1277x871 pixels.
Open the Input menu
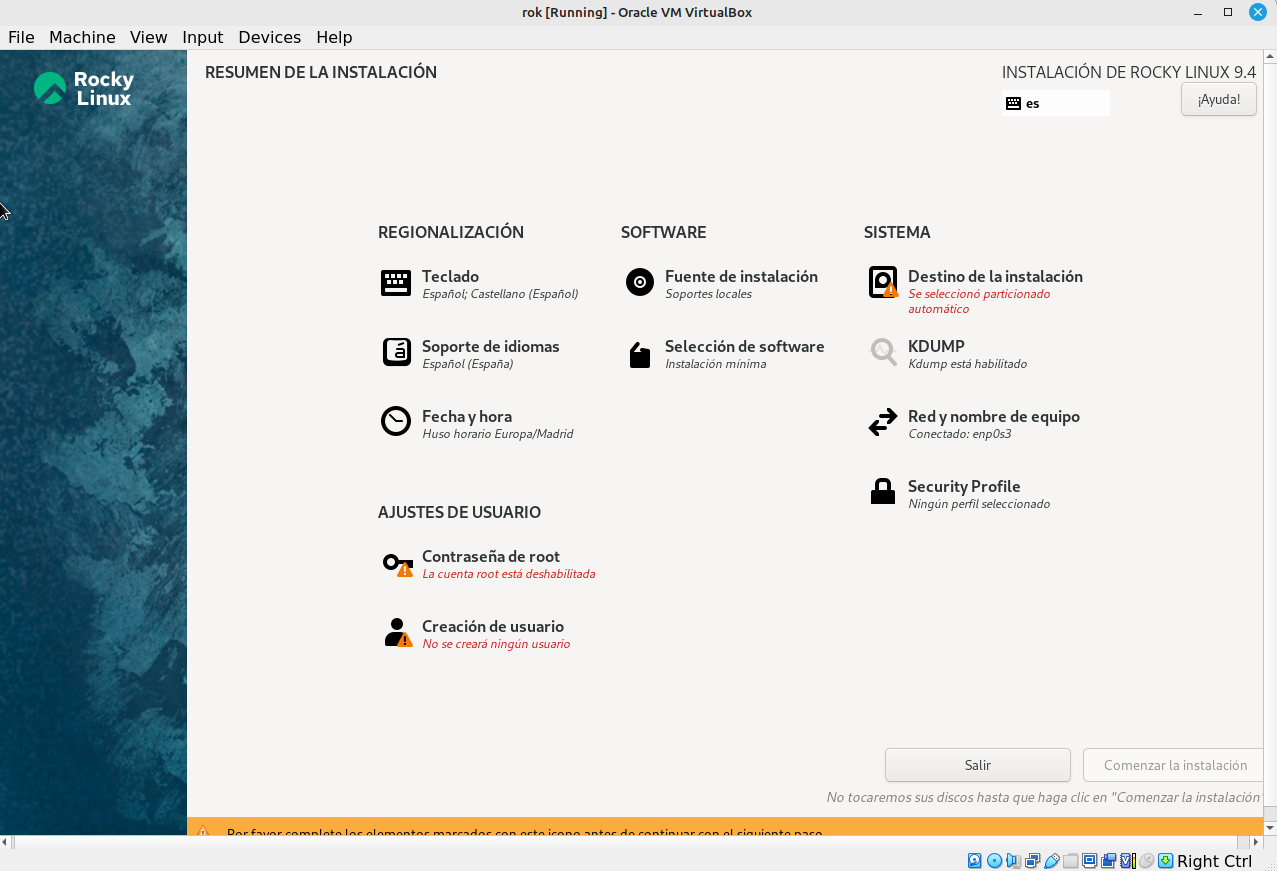[x=203, y=37]
